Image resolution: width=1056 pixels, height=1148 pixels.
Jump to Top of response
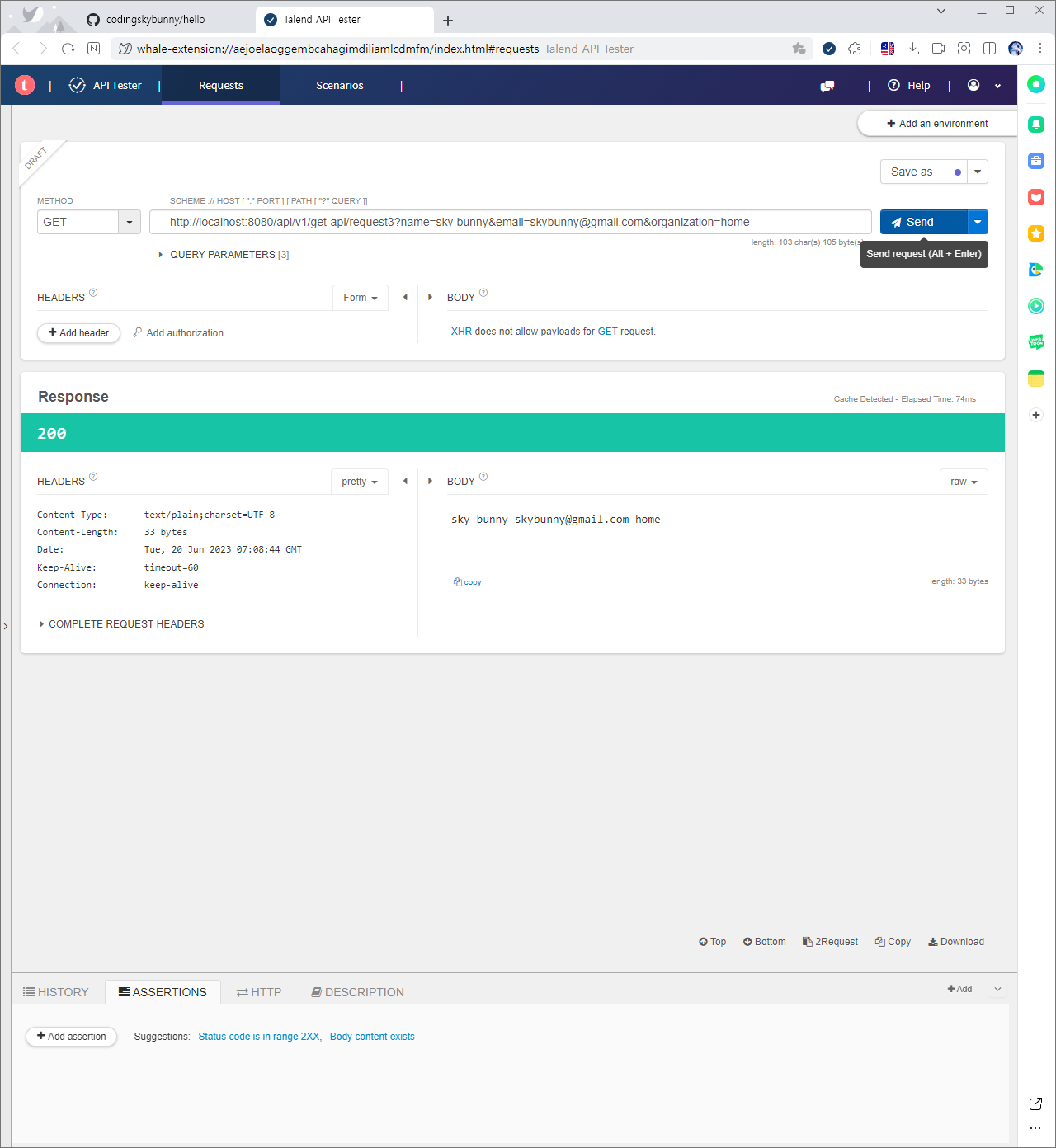tap(713, 942)
